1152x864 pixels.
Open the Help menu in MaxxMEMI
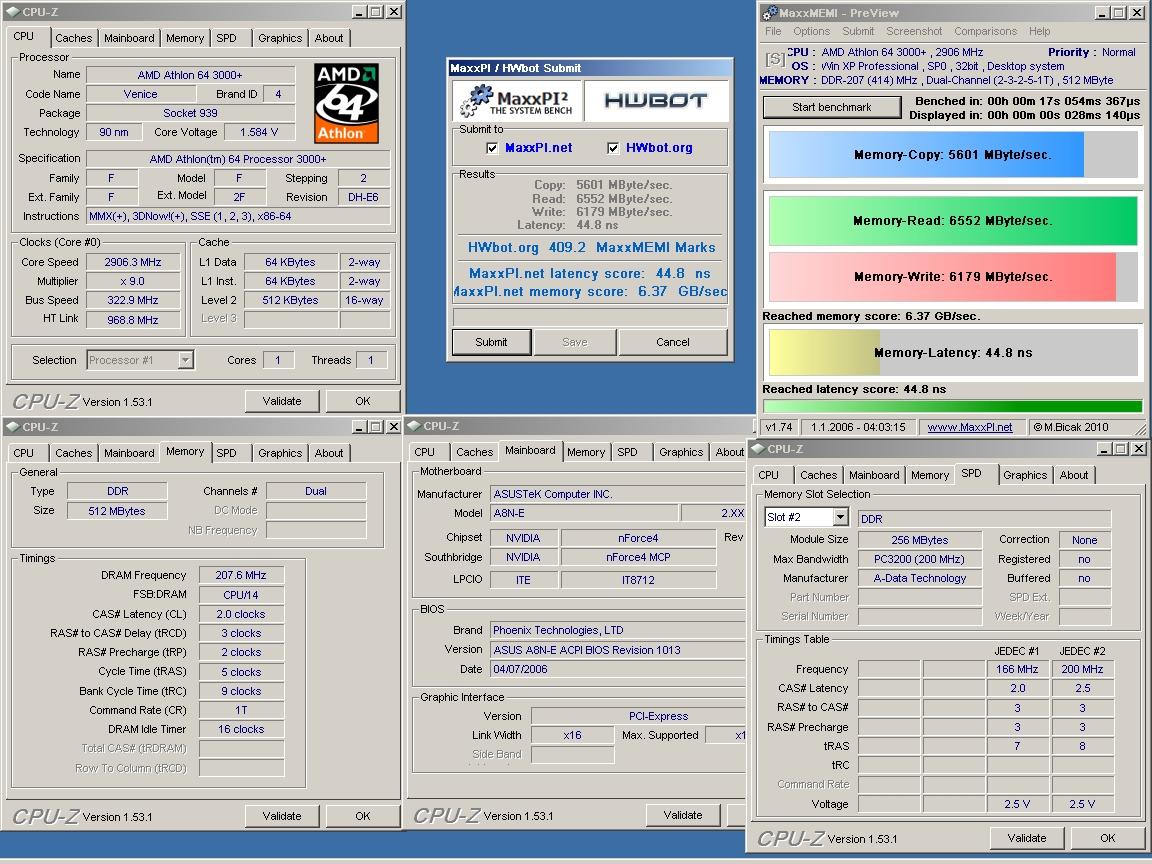(1040, 32)
